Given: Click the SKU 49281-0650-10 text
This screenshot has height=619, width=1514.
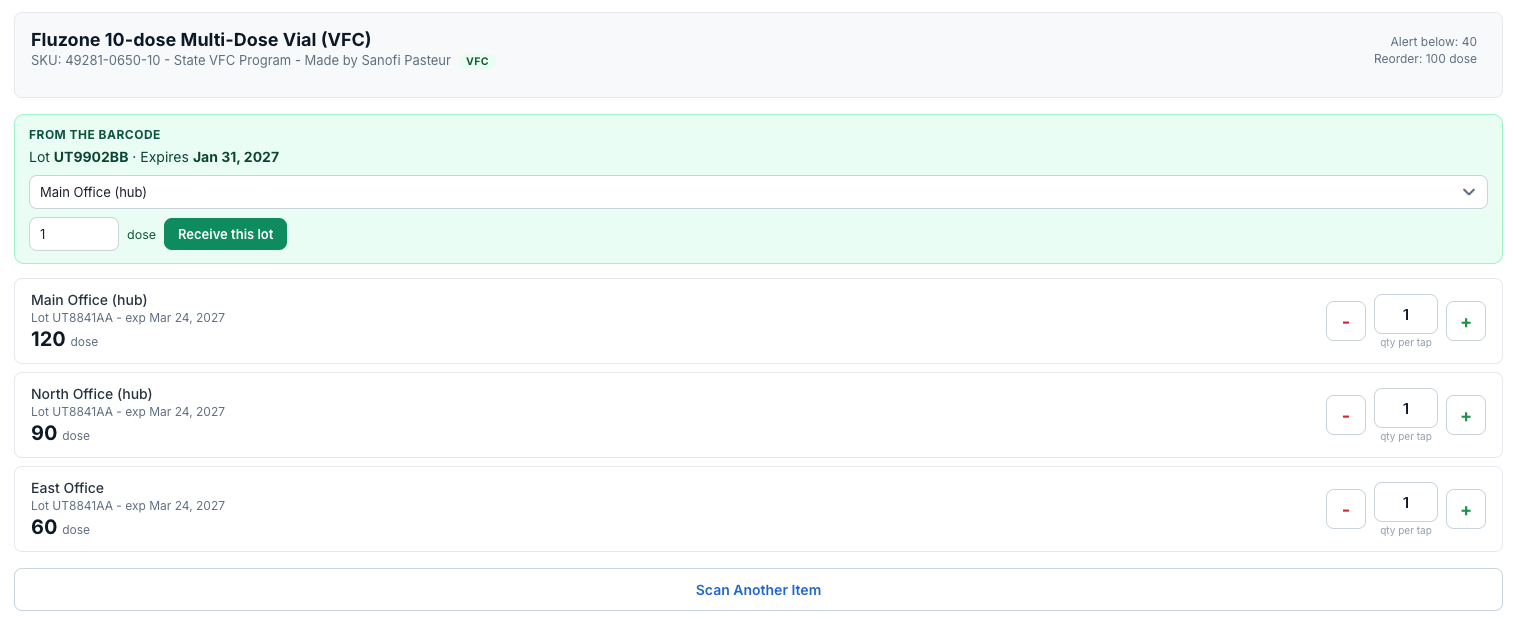Looking at the screenshot, I should [98, 61].
